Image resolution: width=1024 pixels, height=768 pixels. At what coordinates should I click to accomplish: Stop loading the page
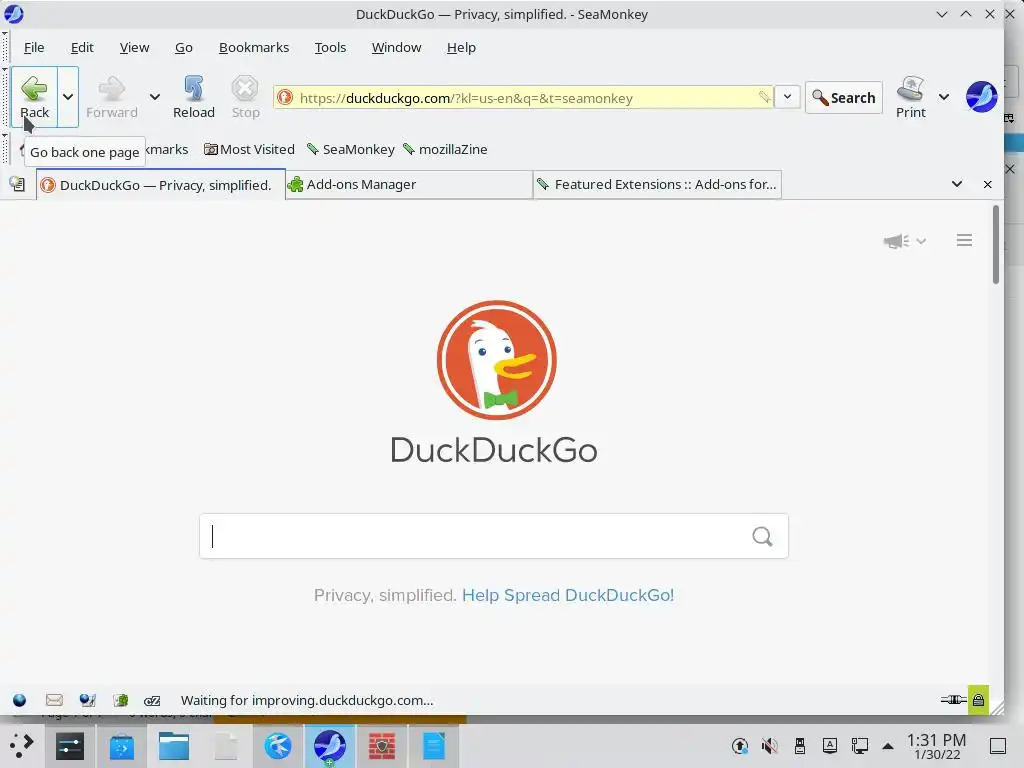pos(245,97)
